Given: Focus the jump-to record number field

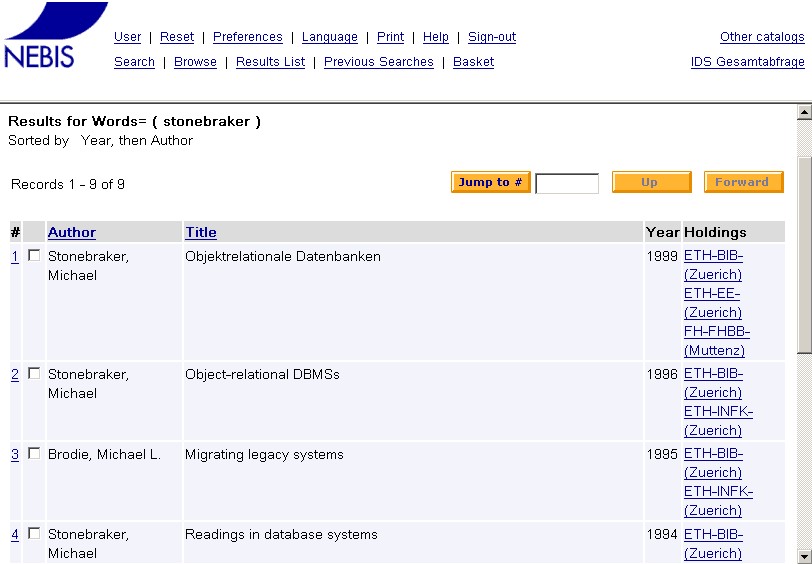Looking at the screenshot, I should pos(567,183).
